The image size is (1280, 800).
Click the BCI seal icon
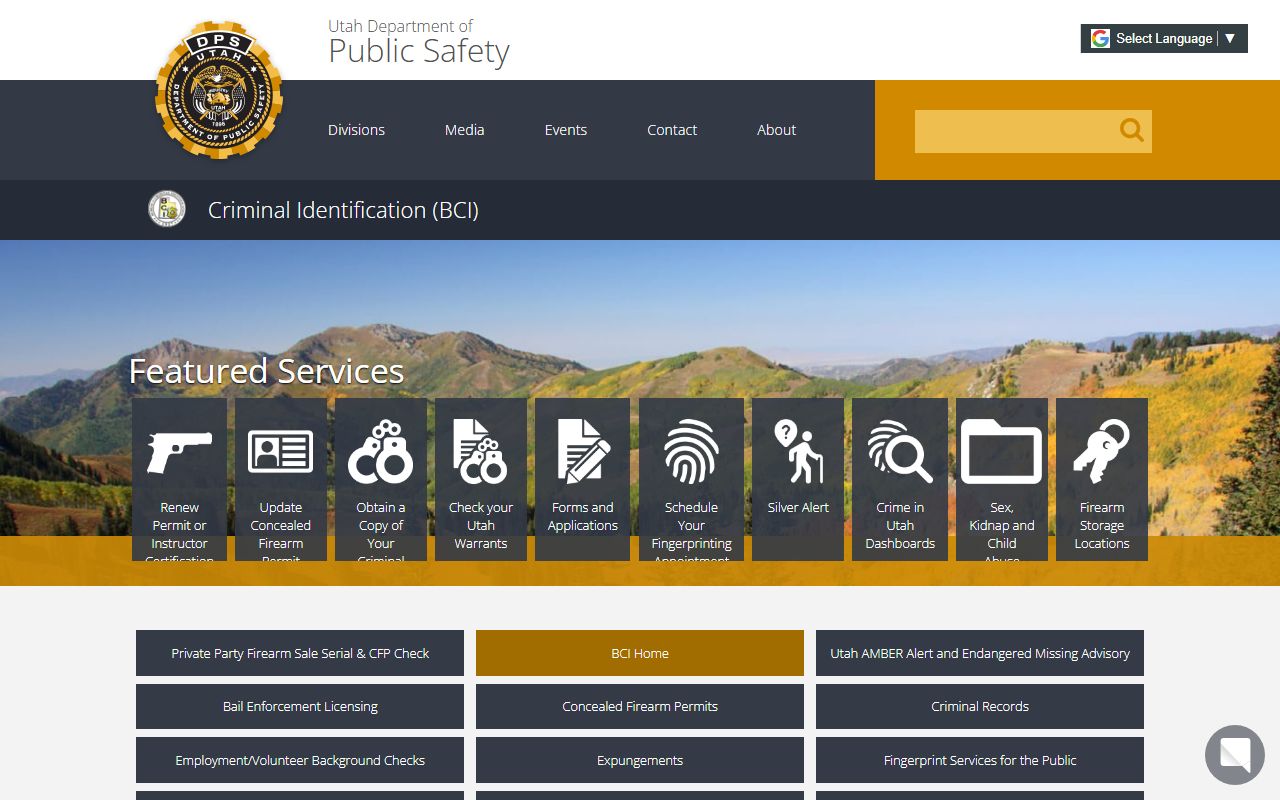point(167,209)
